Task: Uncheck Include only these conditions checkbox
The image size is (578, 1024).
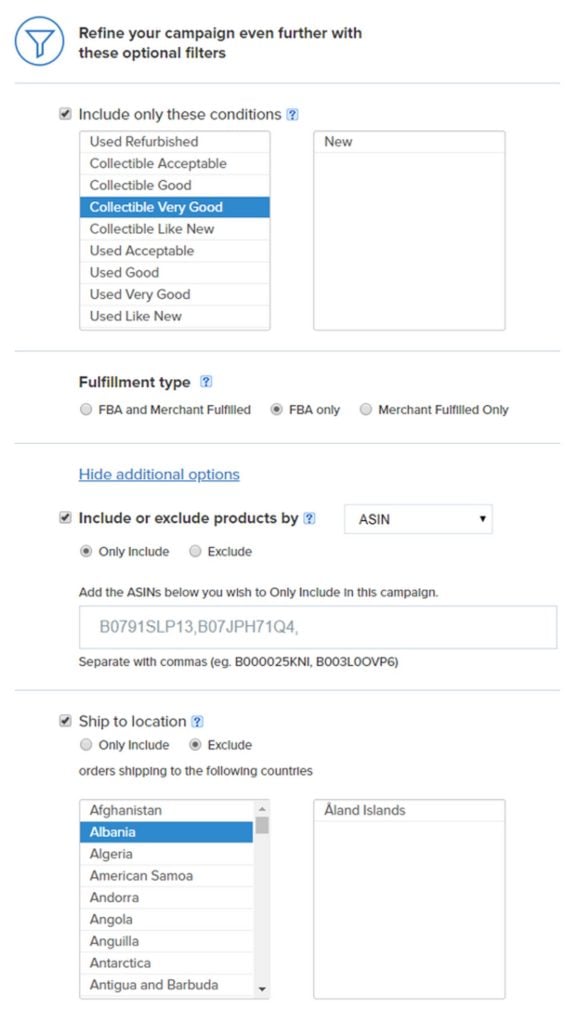Action: point(65,114)
